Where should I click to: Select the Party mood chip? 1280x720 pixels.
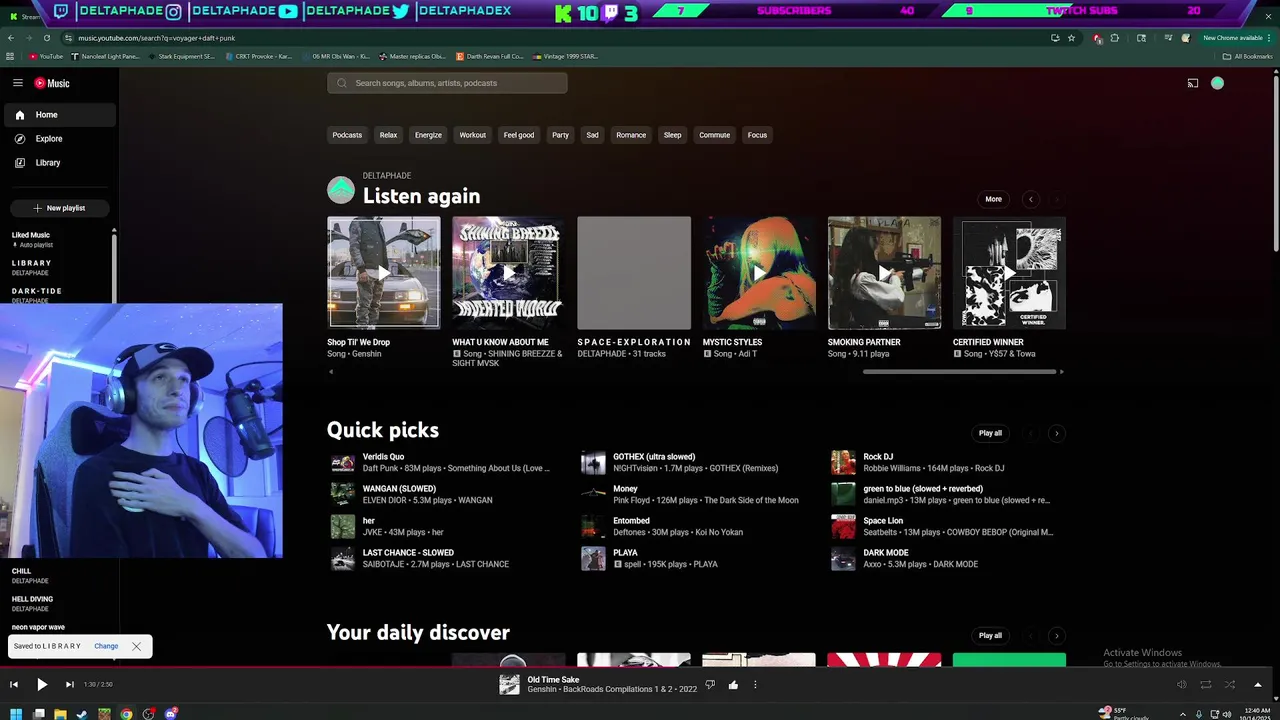click(560, 135)
